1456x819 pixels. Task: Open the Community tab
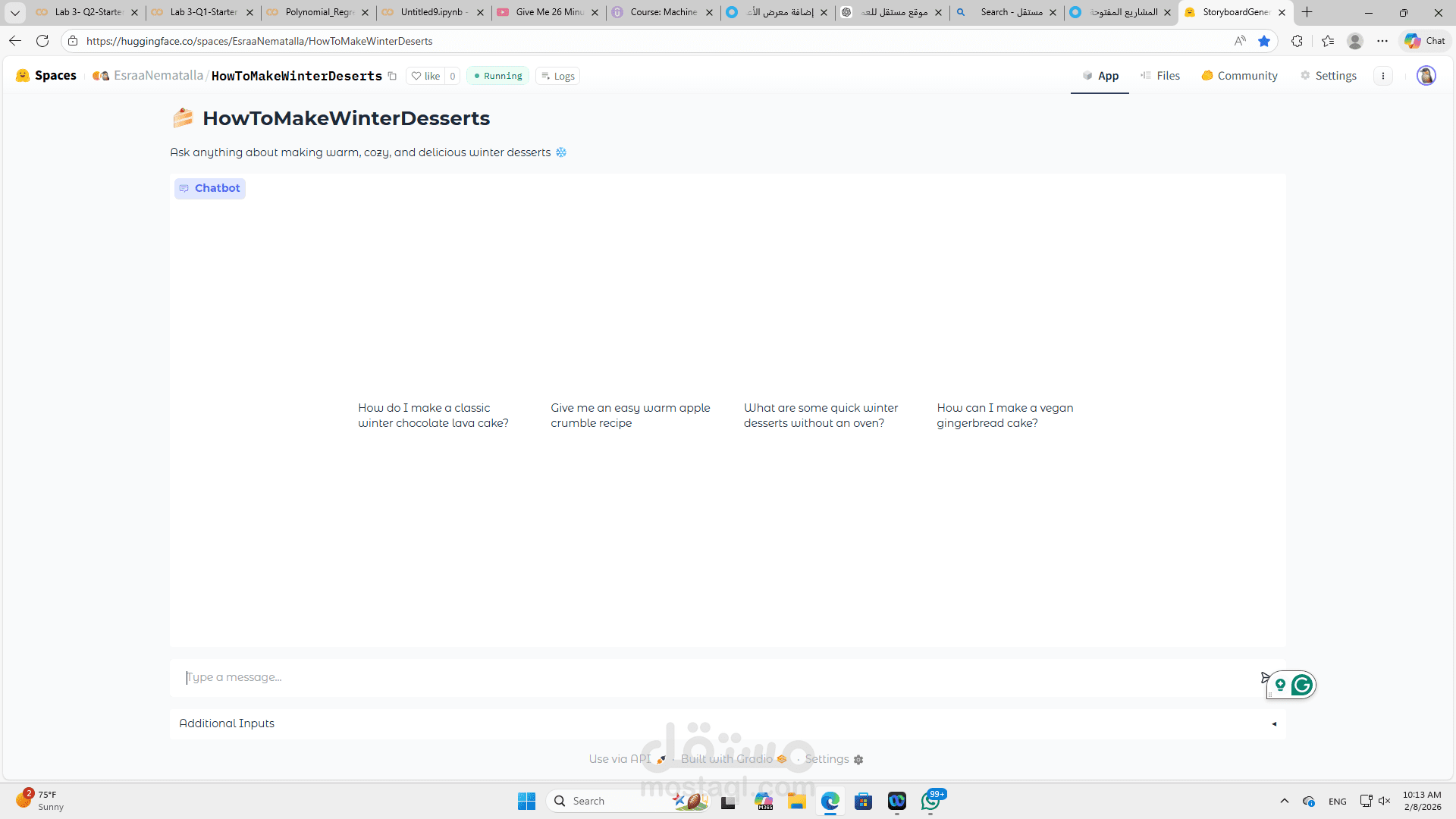point(1239,76)
